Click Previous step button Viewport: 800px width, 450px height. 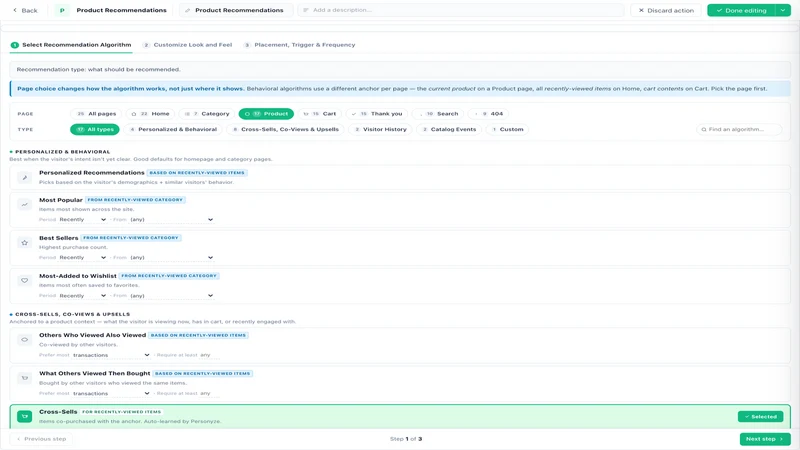41,439
